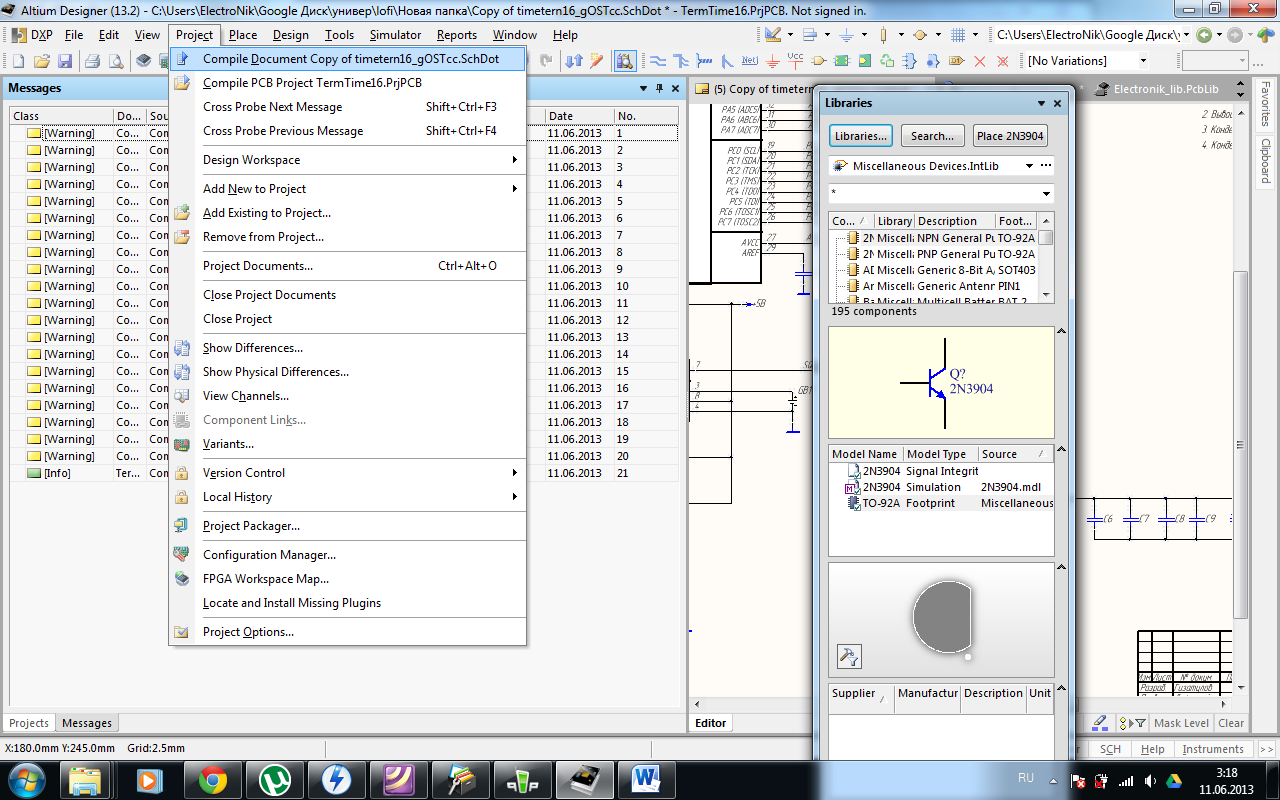Click the green Back navigation arrow
Image resolution: width=1280 pixels, height=800 pixels.
[x=1204, y=35]
